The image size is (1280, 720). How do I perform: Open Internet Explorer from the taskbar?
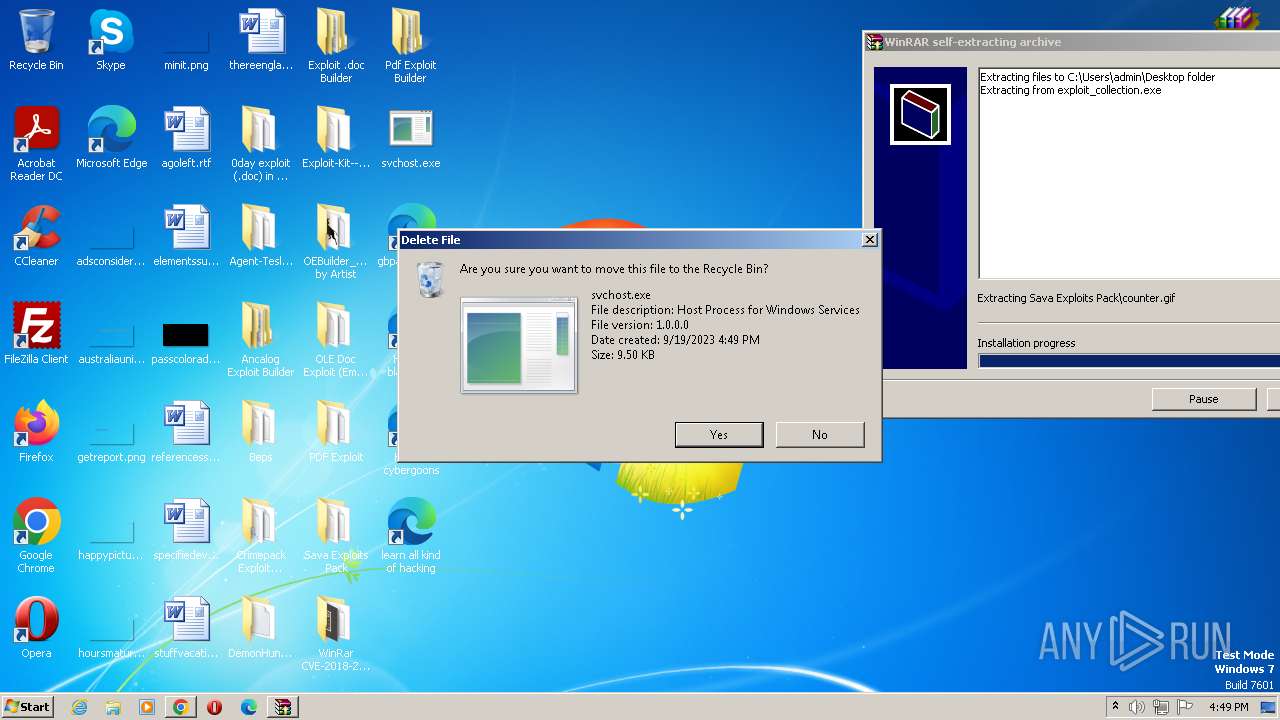coord(80,707)
